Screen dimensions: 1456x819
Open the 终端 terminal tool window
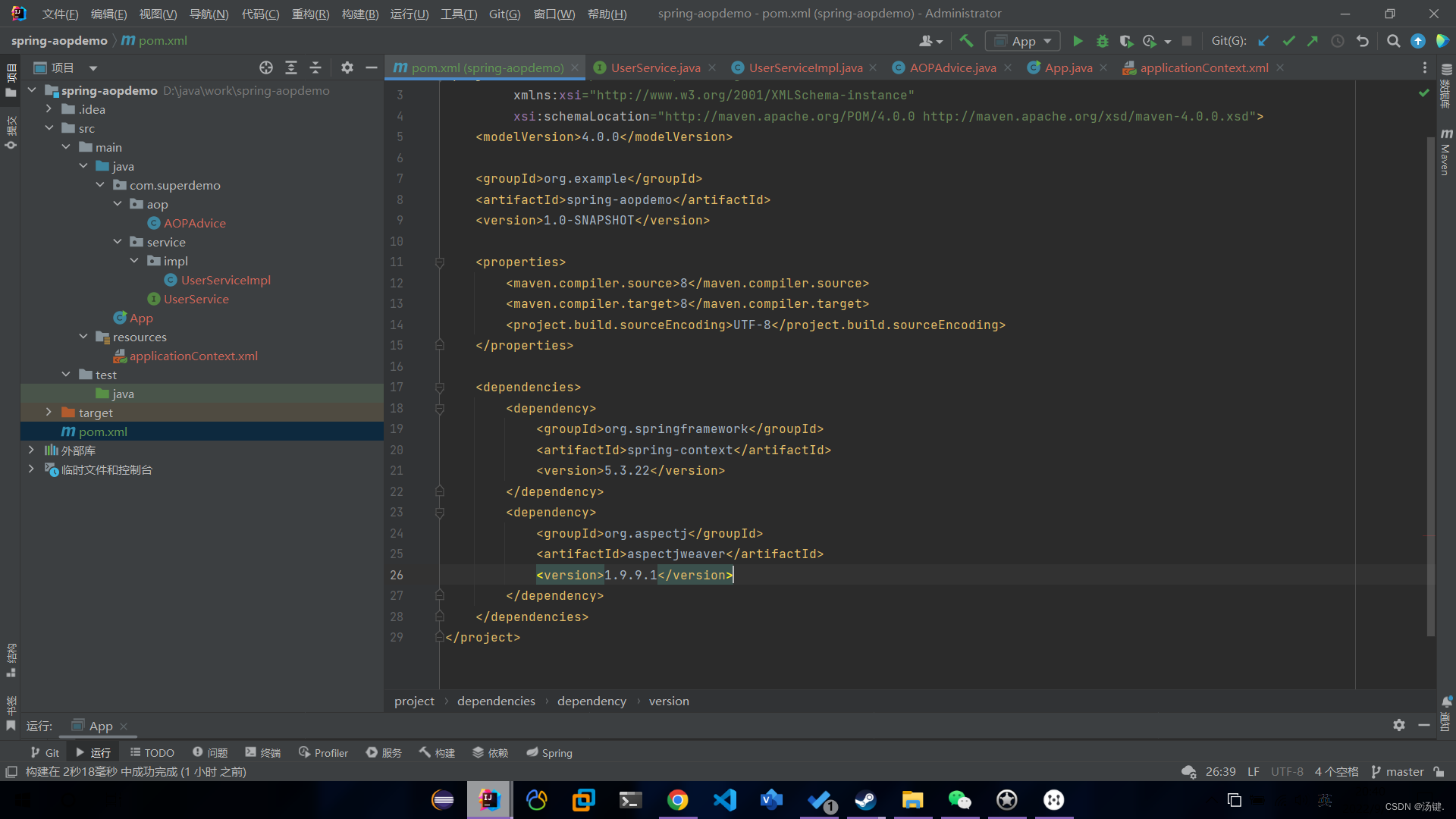pos(262,752)
